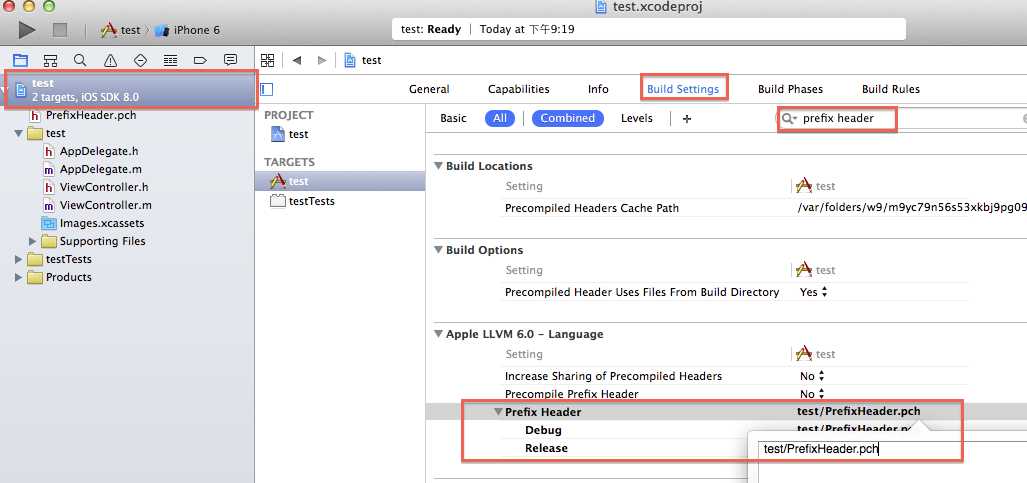This screenshot has height=483, width=1027.
Task: Change Precompiled Header Uses Files value Yes
Action: tap(813, 292)
